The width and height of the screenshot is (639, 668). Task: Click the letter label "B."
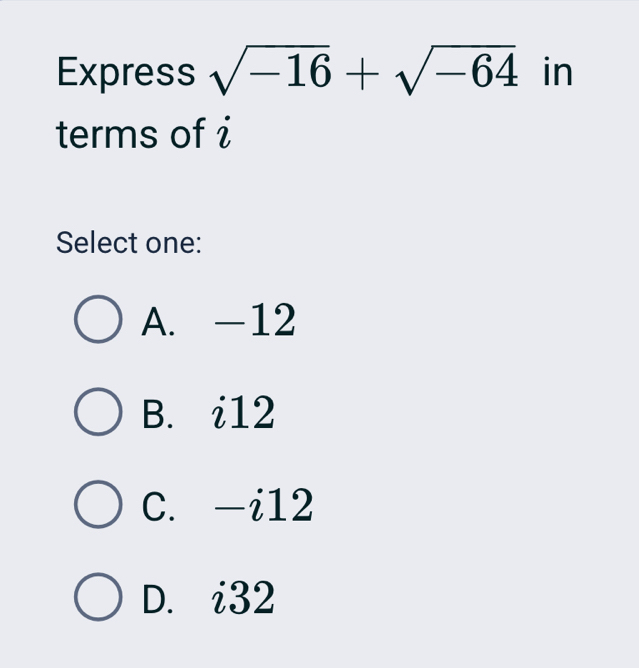pyautogui.click(x=160, y=414)
